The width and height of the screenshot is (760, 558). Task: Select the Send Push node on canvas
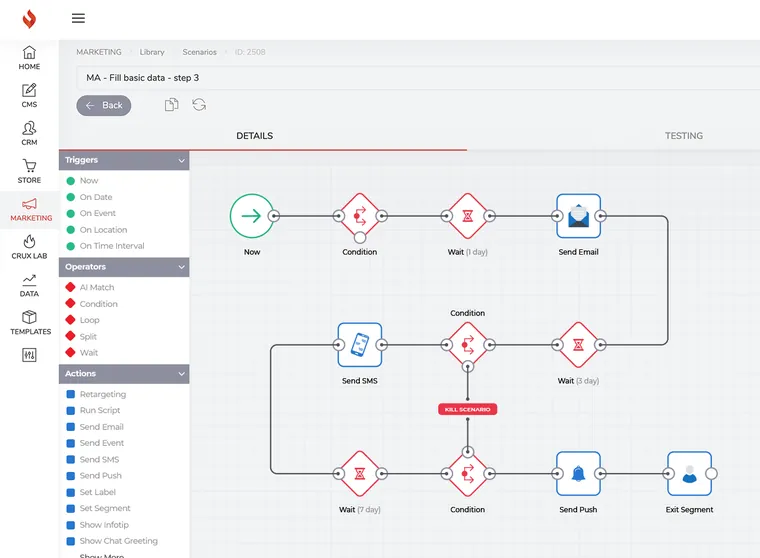[579, 474]
